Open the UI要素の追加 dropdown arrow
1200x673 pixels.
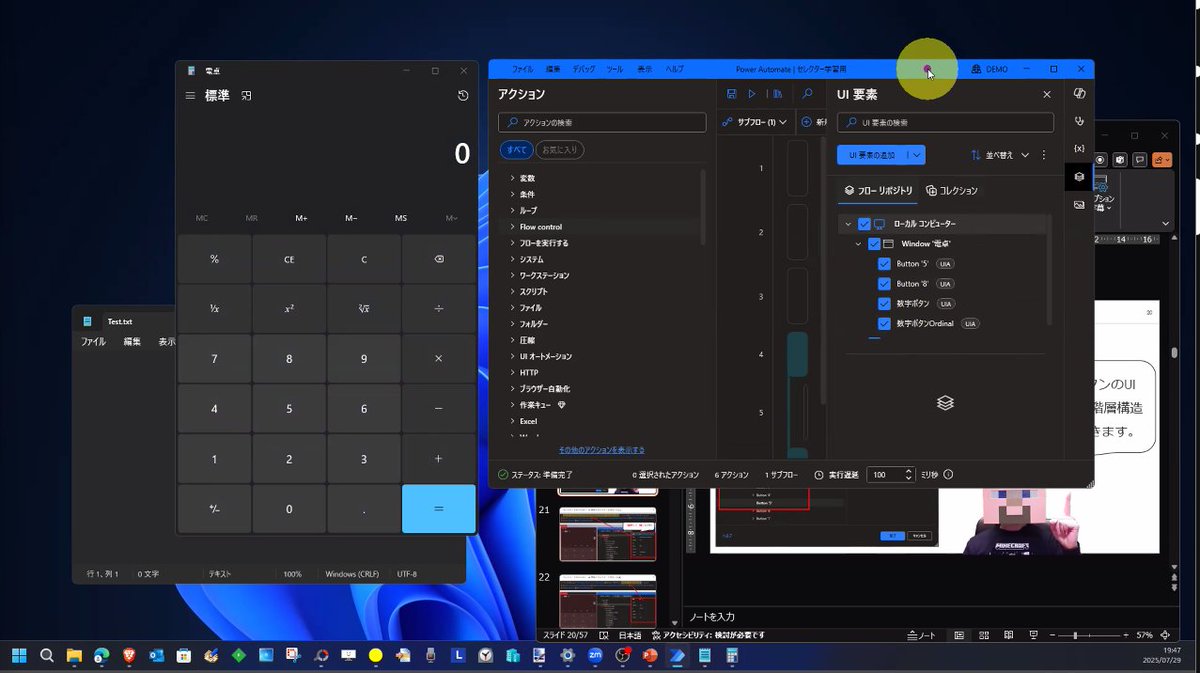tap(915, 155)
